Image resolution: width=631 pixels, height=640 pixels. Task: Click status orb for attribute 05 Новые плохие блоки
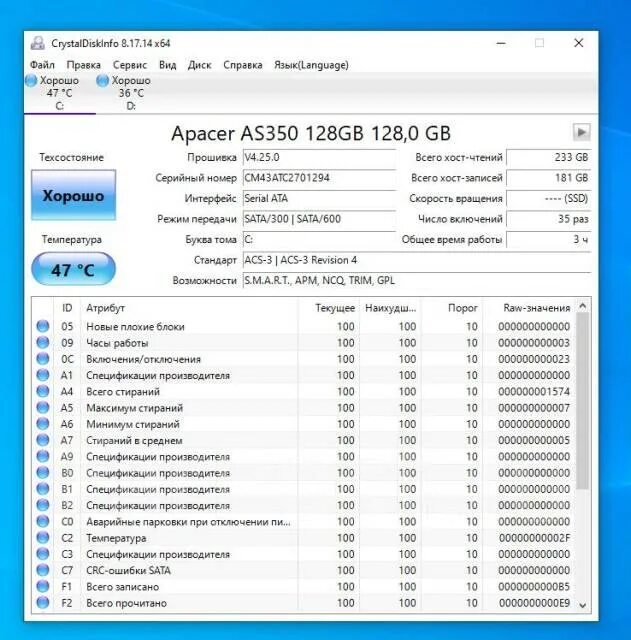point(43,326)
